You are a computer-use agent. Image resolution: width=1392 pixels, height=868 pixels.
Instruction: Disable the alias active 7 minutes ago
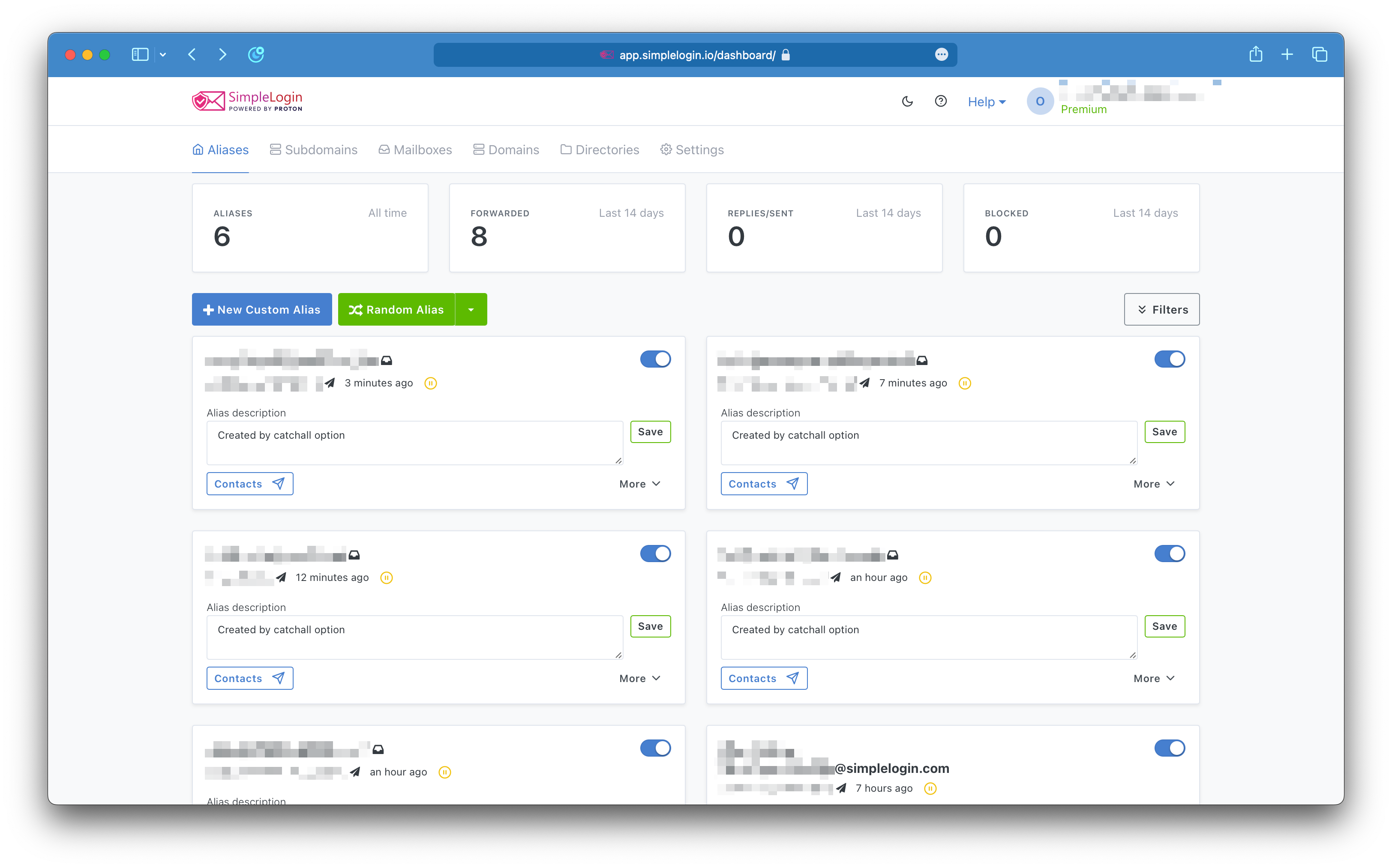click(1169, 359)
